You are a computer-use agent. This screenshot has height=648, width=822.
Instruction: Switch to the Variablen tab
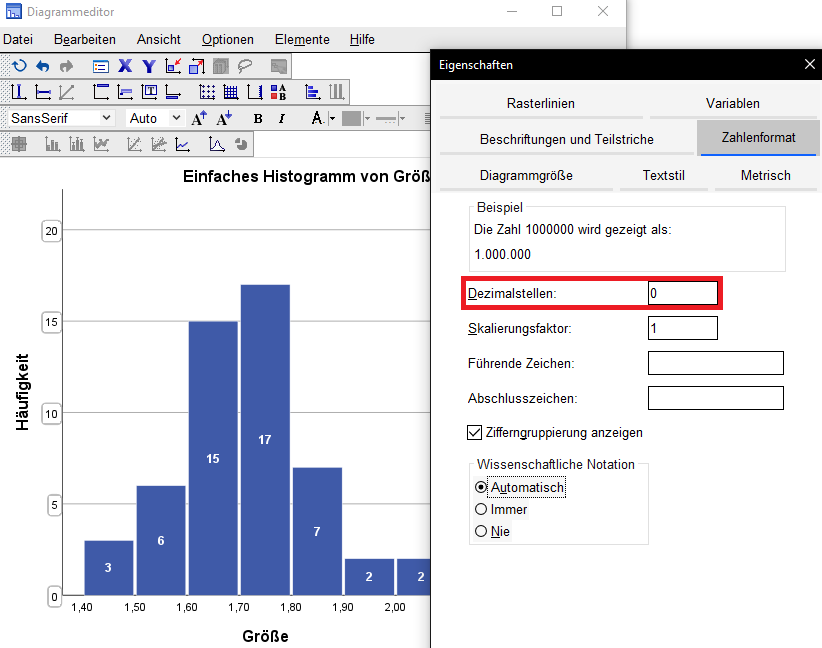[732, 103]
